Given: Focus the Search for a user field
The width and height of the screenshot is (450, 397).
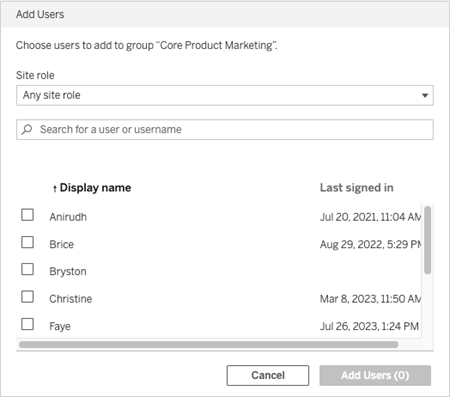Looking at the screenshot, I should [225, 129].
